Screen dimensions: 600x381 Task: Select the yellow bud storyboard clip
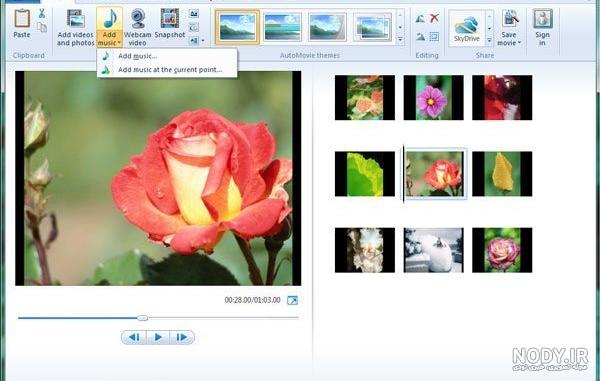(x=502, y=174)
